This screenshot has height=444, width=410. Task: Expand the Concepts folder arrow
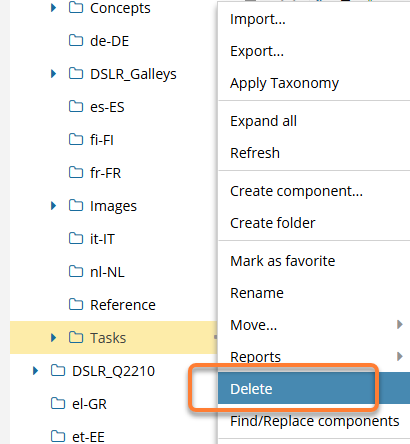coord(53,8)
